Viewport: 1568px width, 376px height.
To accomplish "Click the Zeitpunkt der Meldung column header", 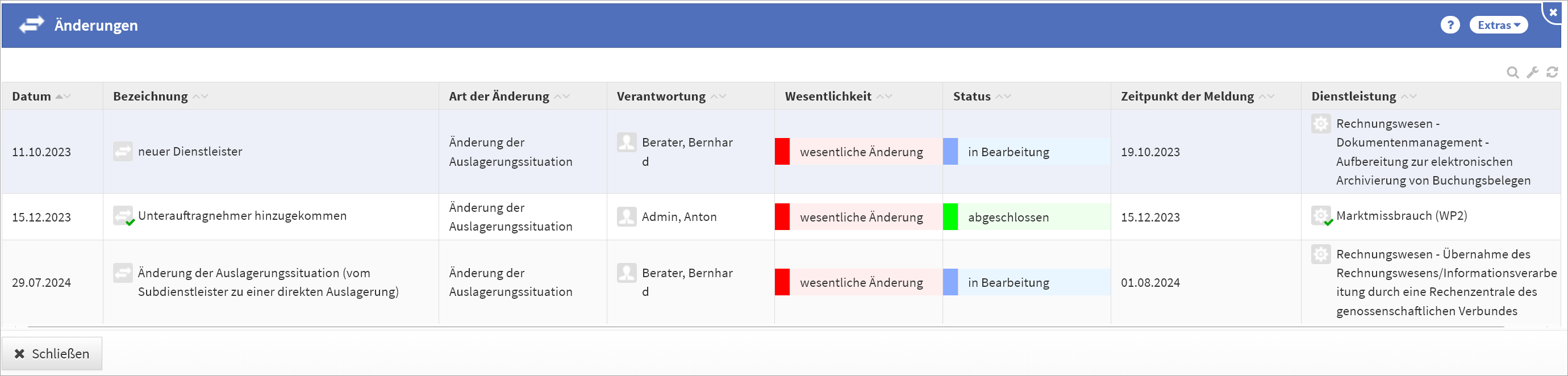I will (x=1187, y=96).
